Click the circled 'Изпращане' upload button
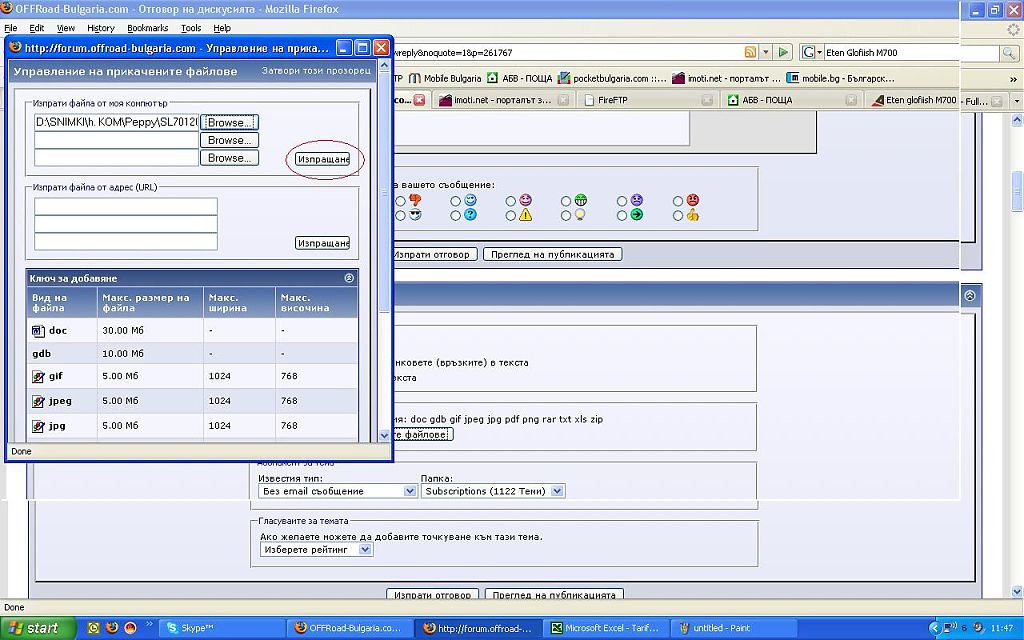 [x=323, y=160]
